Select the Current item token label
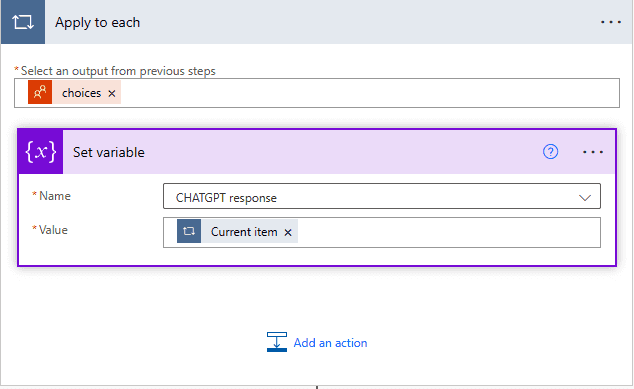The height and width of the screenshot is (389, 634). pyautogui.click(x=244, y=232)
